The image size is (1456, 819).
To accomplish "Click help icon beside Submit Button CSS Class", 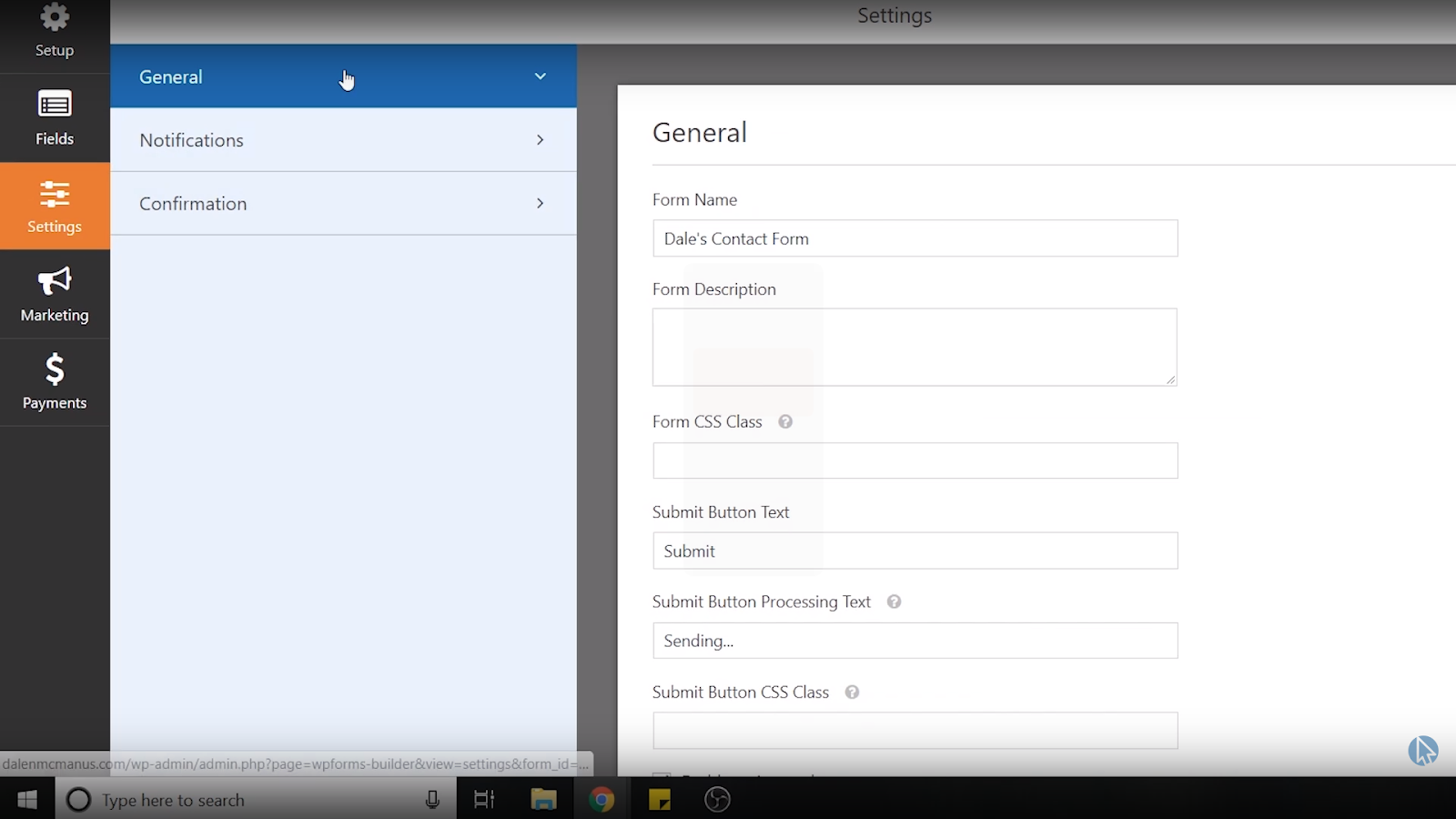I will tap(852, 693).
